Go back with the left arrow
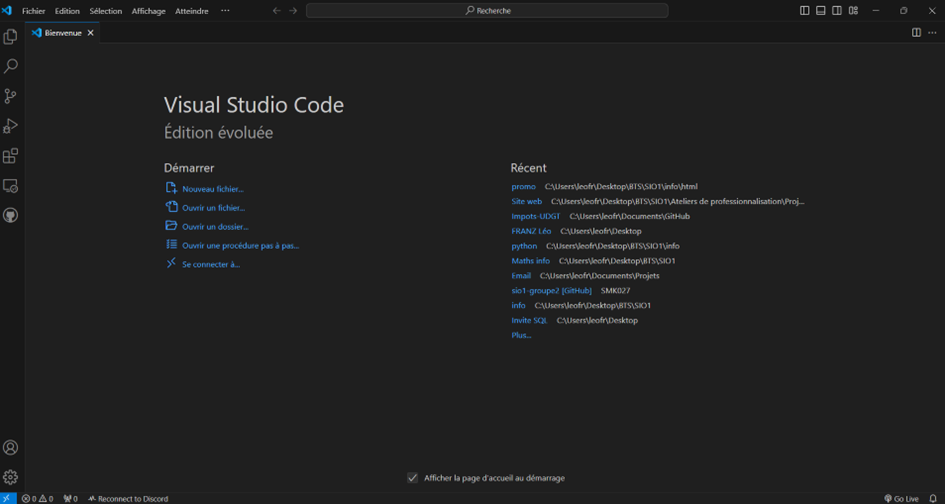The image size is (945, 504). (277, 11)
